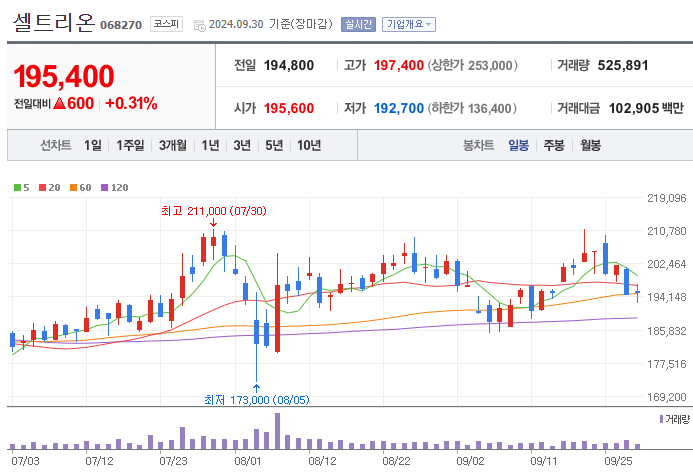Click the calendar icon beside 2024.09.30
The width and height of the screenshot is (693, 476).
click(x=200, y=26)
